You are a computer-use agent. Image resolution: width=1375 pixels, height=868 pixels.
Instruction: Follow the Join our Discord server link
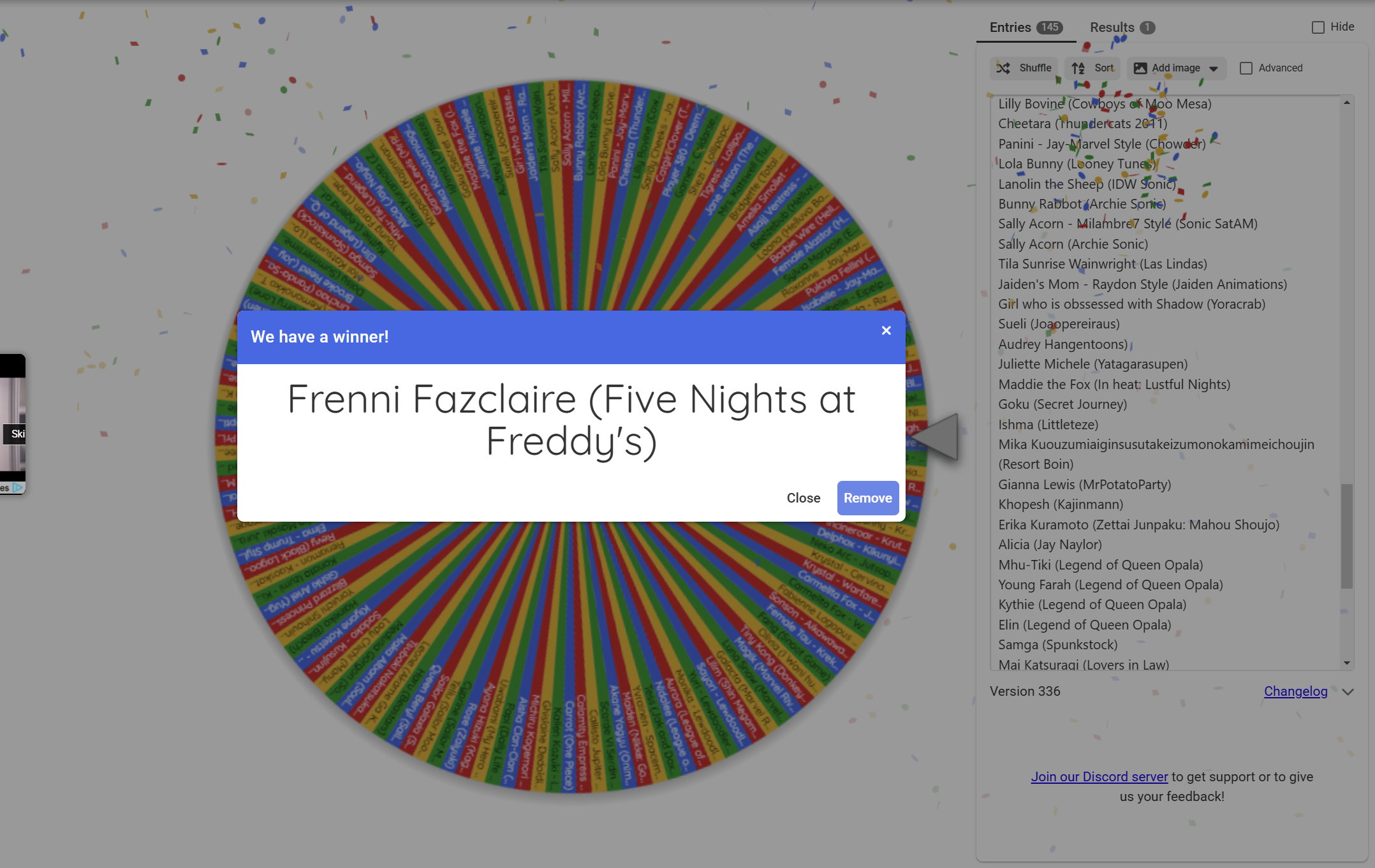tap(1099, 777)
